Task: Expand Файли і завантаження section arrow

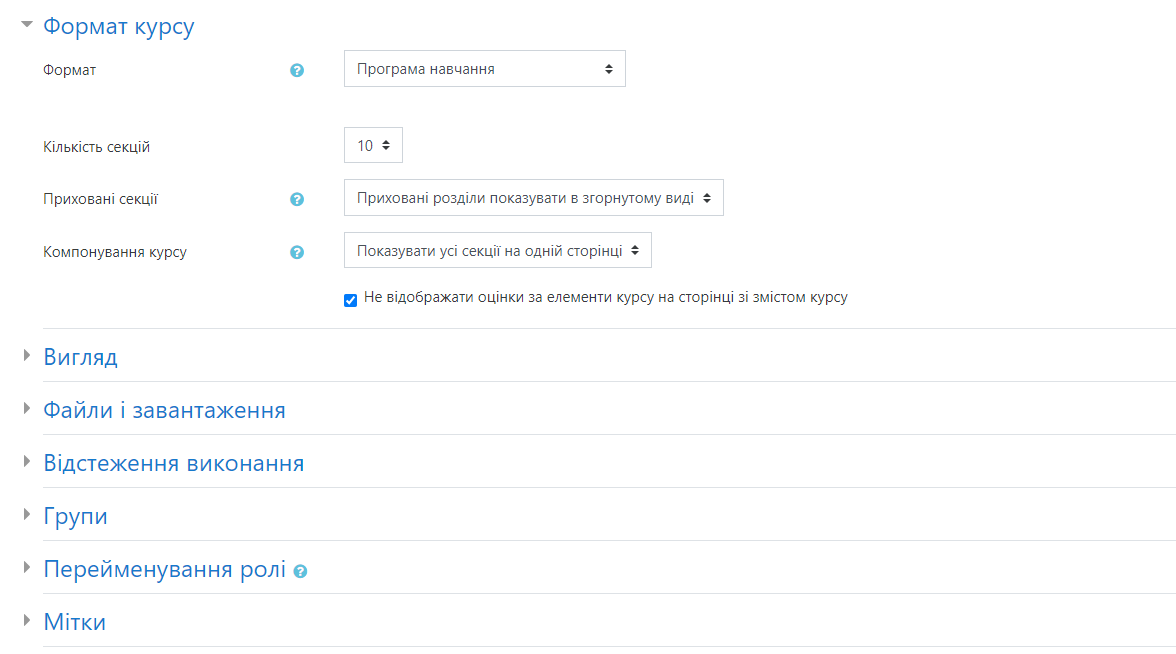Action: [x=27, y=409]
